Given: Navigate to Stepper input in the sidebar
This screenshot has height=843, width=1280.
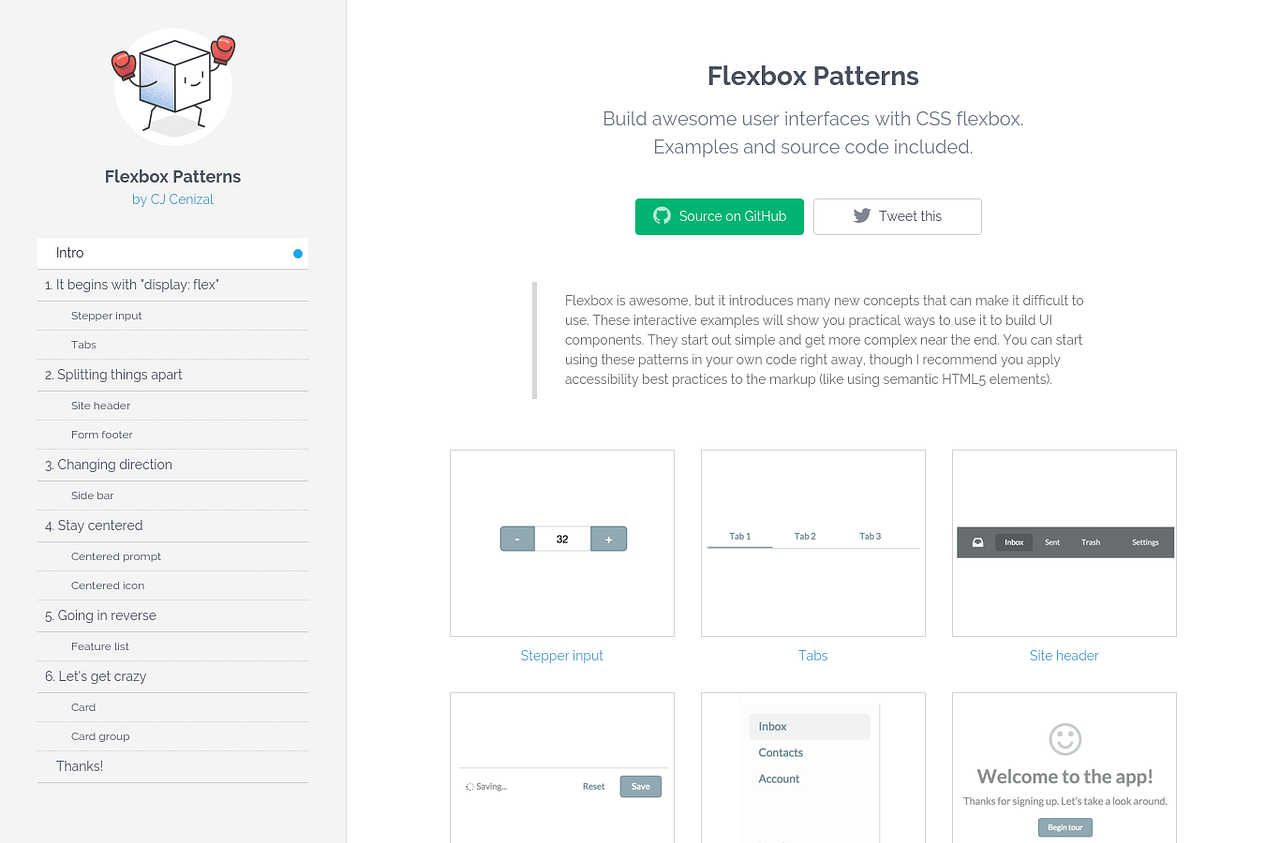Looking at the screenshot, I should tap(106, 315).
